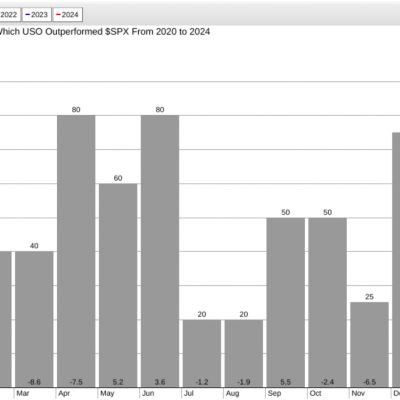
Task: Select the July bar labeled 20
Action: click(x=202, y=353)
